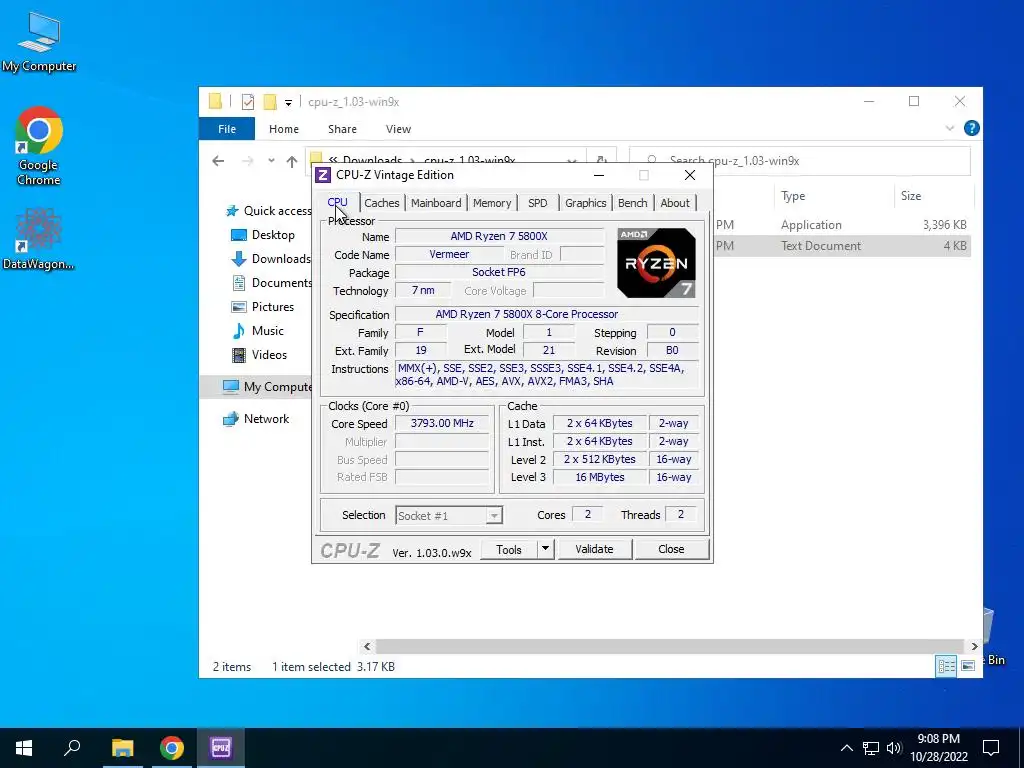1024x768 pixels.
Task: Open Desktop in navigation pane
Action: (263, 234)
